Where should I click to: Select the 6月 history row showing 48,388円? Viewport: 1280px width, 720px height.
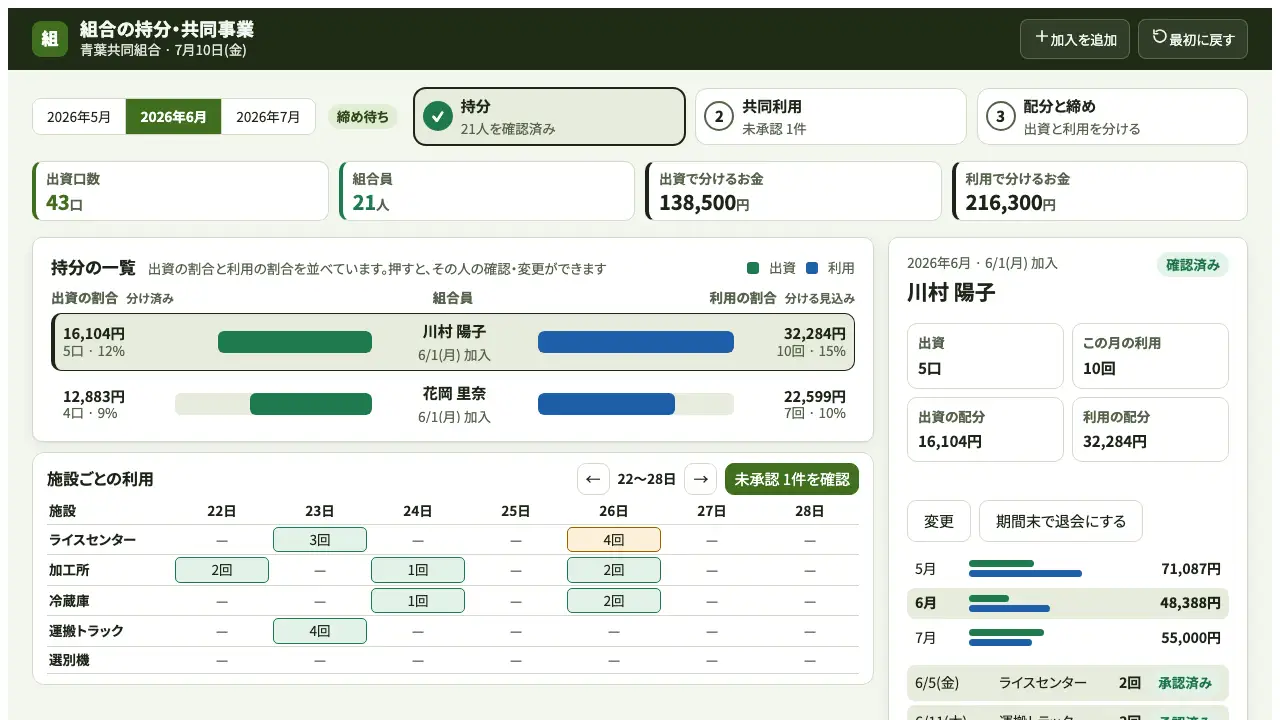point(1068,603)
